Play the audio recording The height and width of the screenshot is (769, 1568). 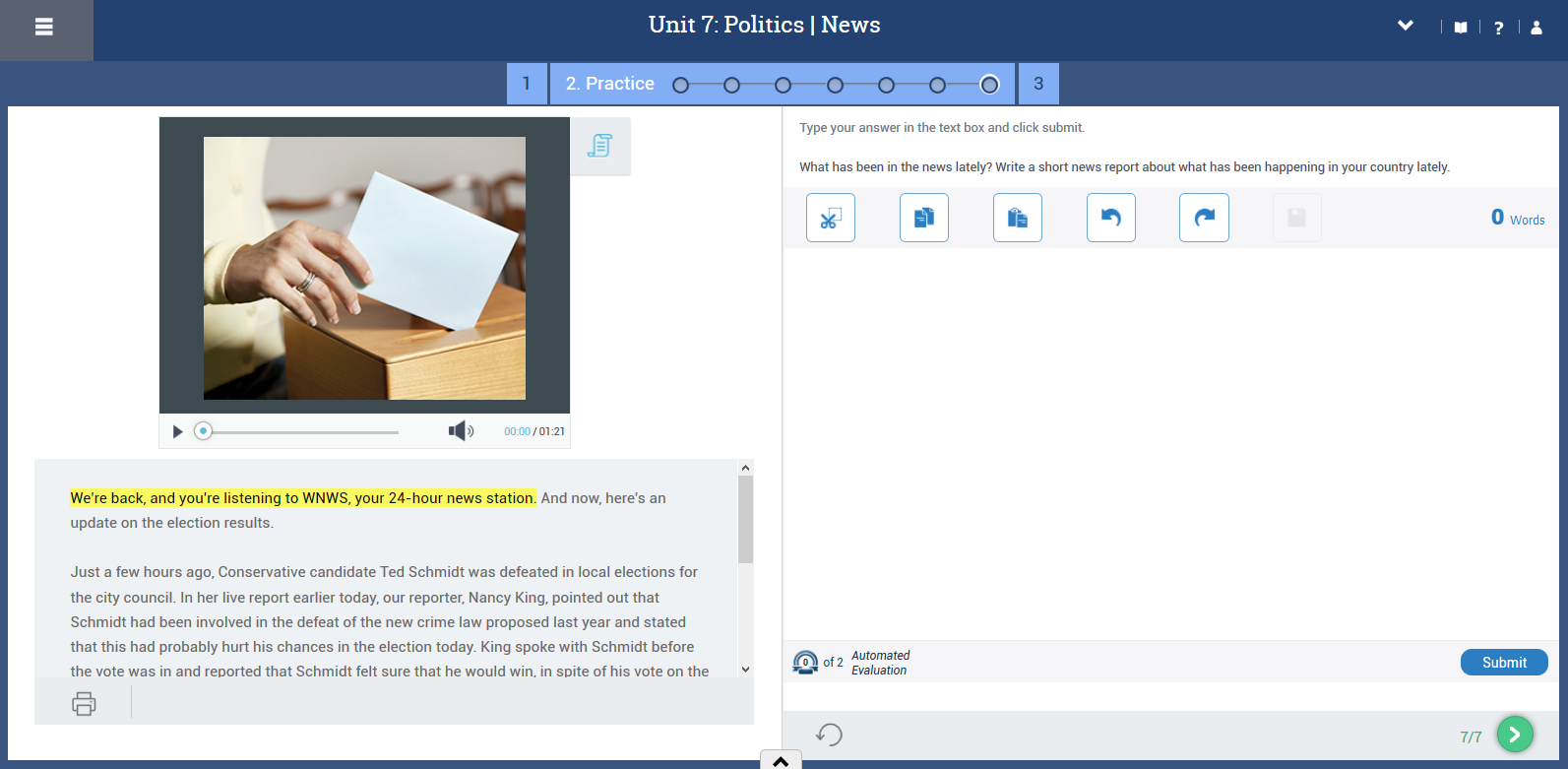point(177,431)
